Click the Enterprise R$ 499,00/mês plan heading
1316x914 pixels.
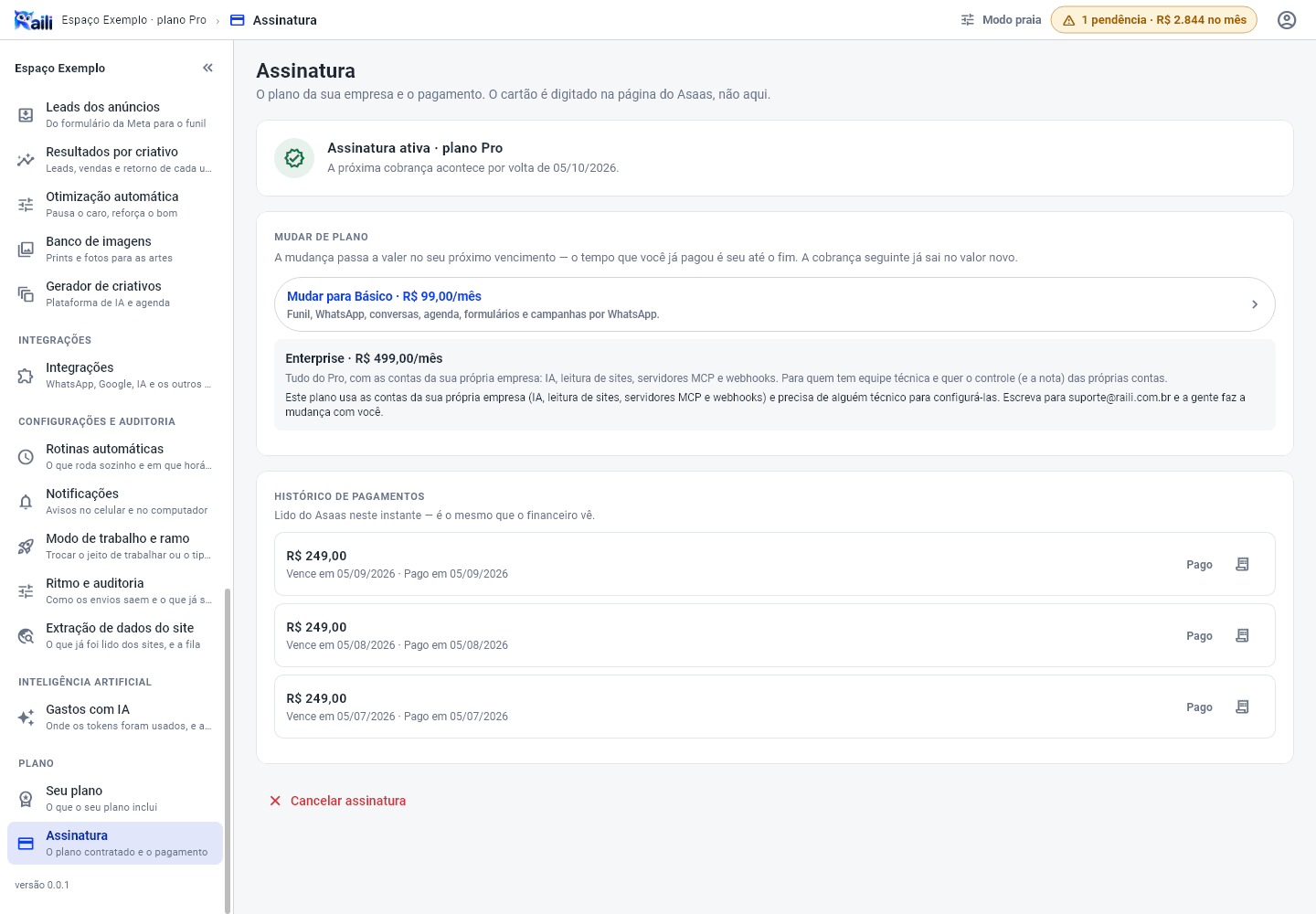(364, 358)
